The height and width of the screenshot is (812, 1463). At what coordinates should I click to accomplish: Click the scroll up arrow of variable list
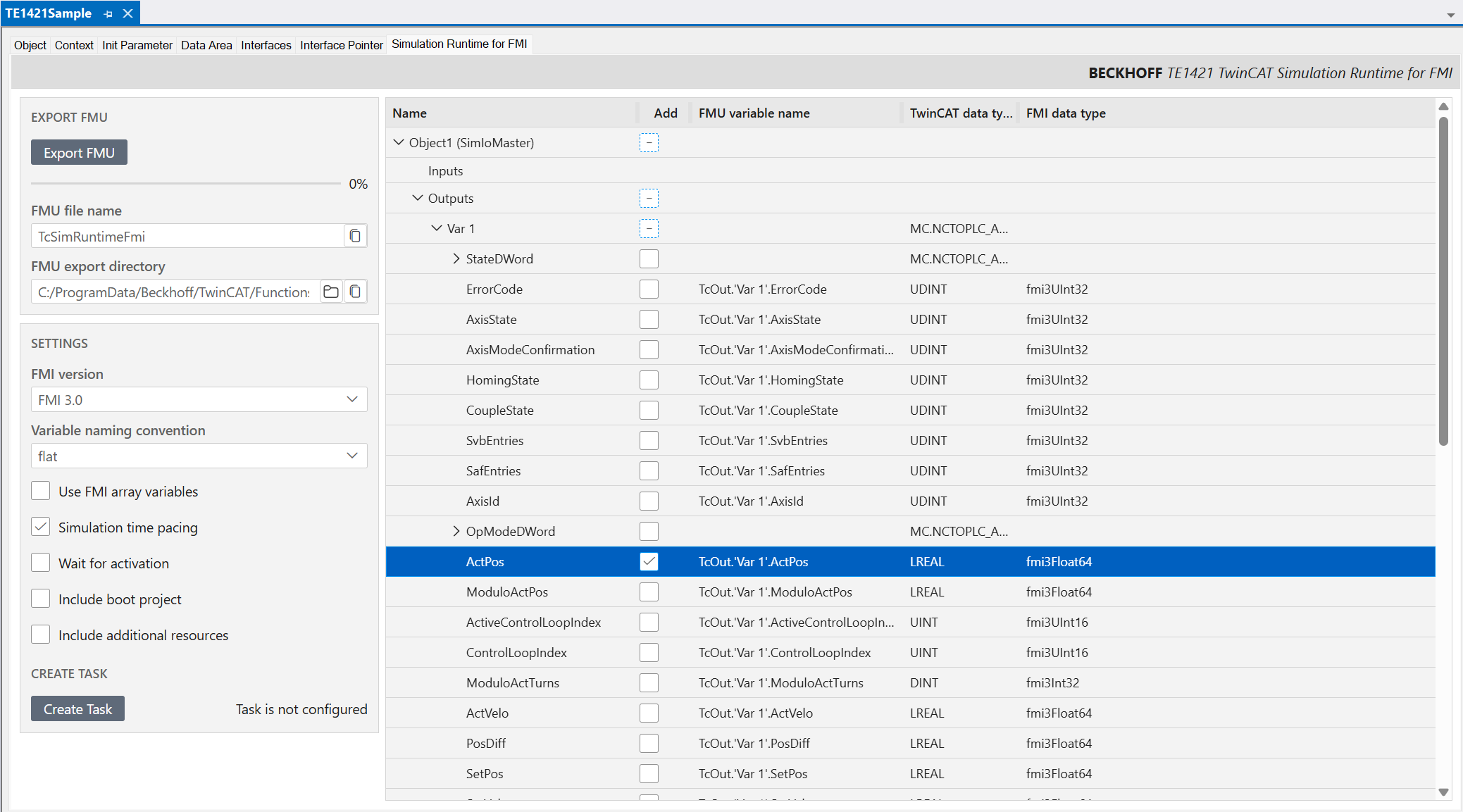pyautogui.click(x=1443, y=106)
